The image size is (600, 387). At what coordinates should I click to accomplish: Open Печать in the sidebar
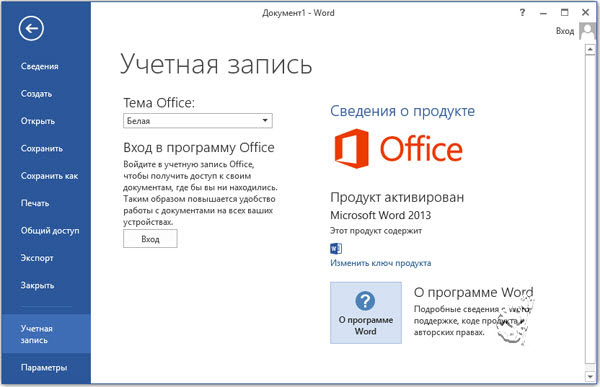pyautogui.click(x=35, y=203)
